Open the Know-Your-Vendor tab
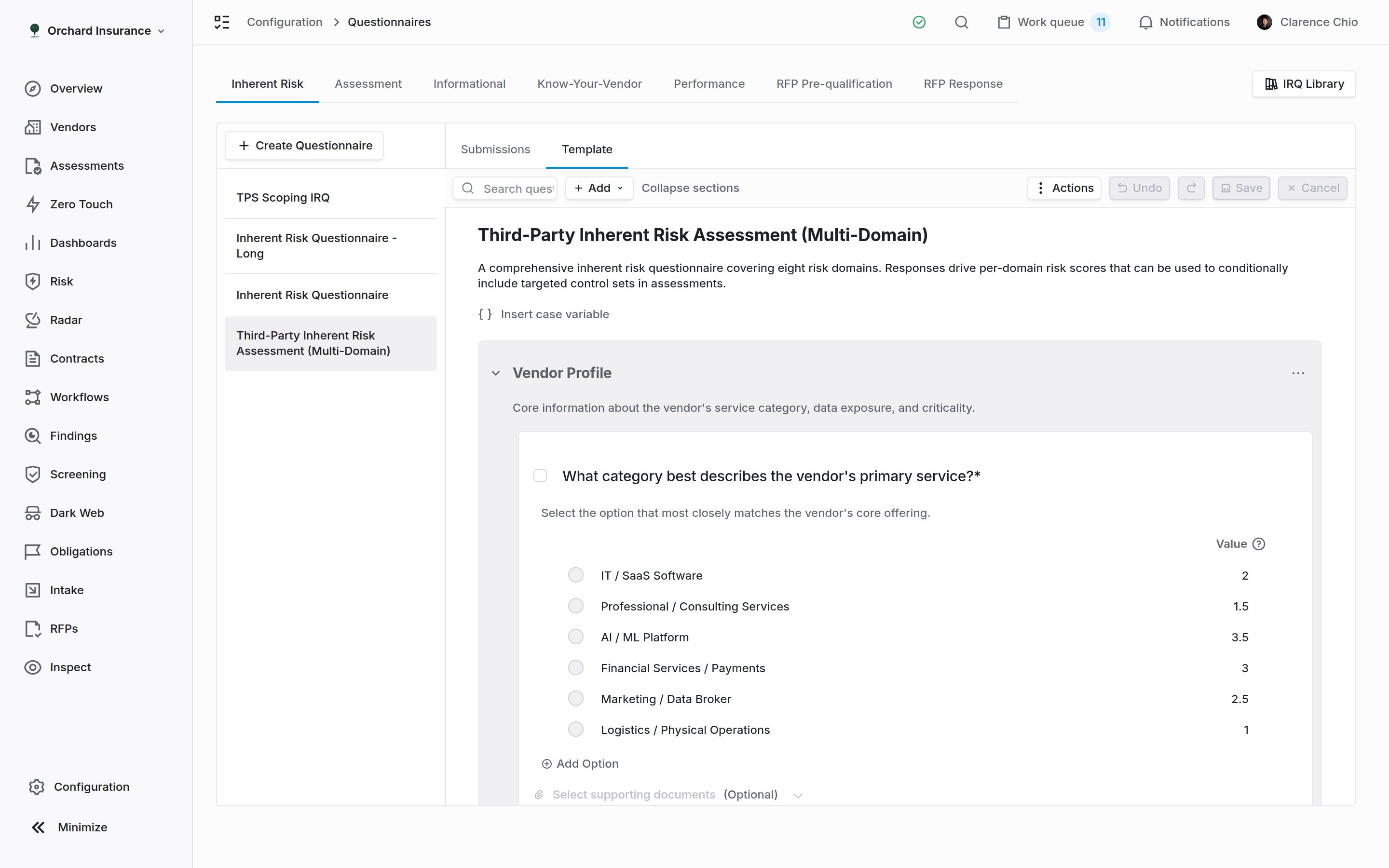The width and height of the screenshot is (1389, 868). (589, 84)
